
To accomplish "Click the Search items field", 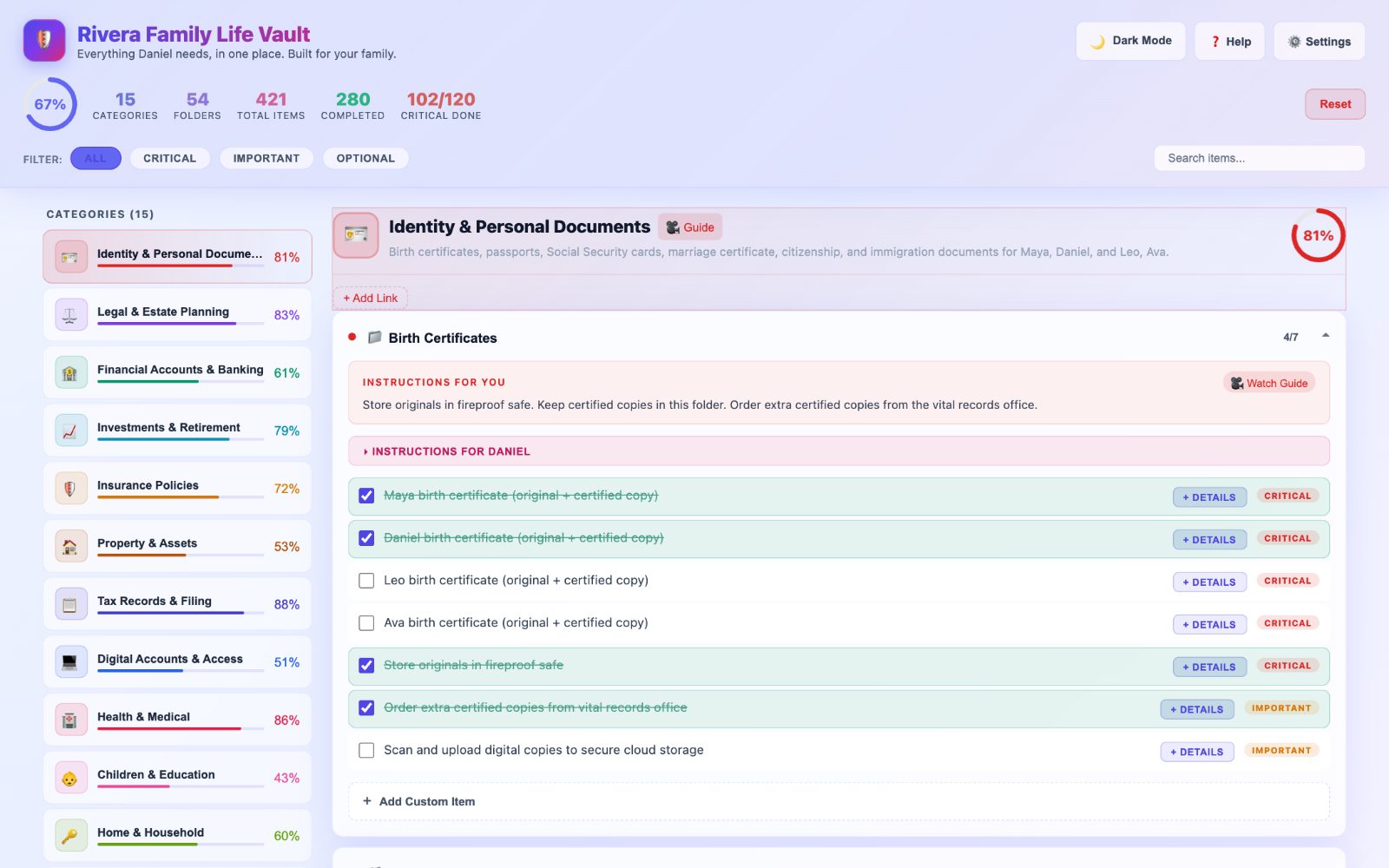I will (x=1260, y=158).
